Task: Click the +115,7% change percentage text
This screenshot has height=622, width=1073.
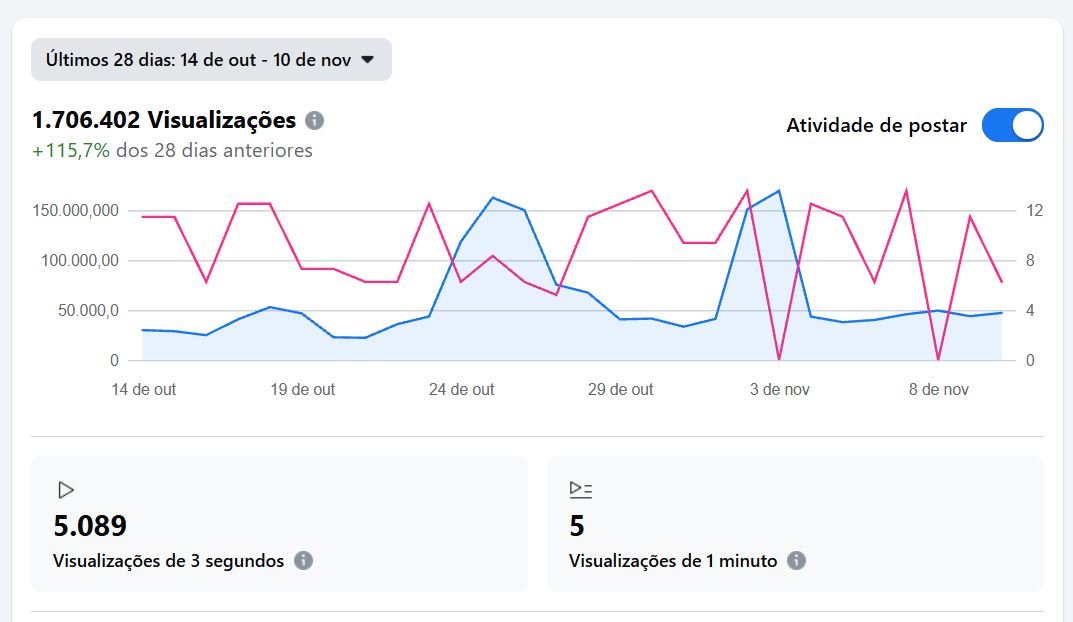Action: tap(71, 151)
